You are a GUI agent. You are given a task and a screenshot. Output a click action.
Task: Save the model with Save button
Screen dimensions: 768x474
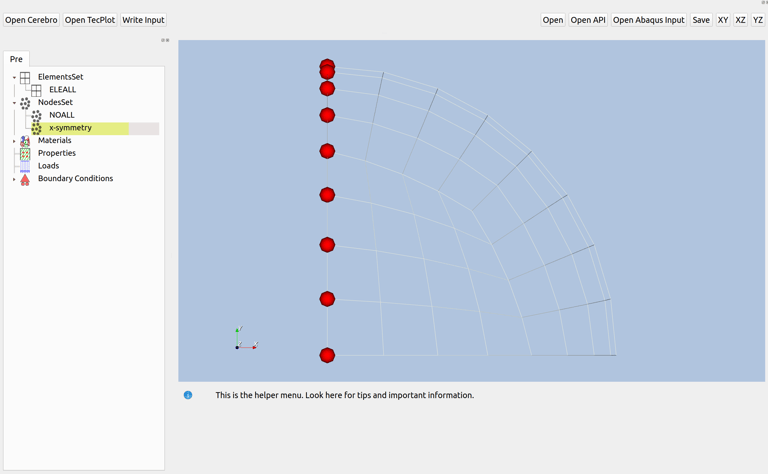point(701,20)
